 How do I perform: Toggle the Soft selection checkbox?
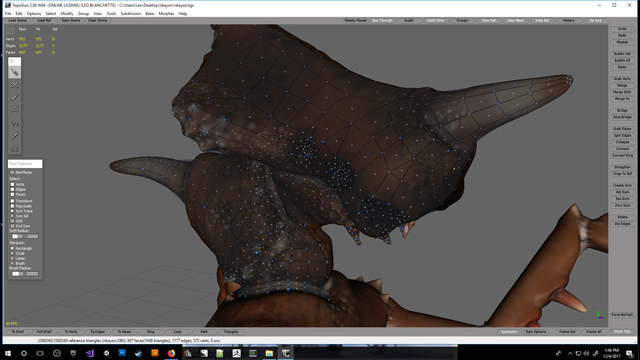coord(12,221)
